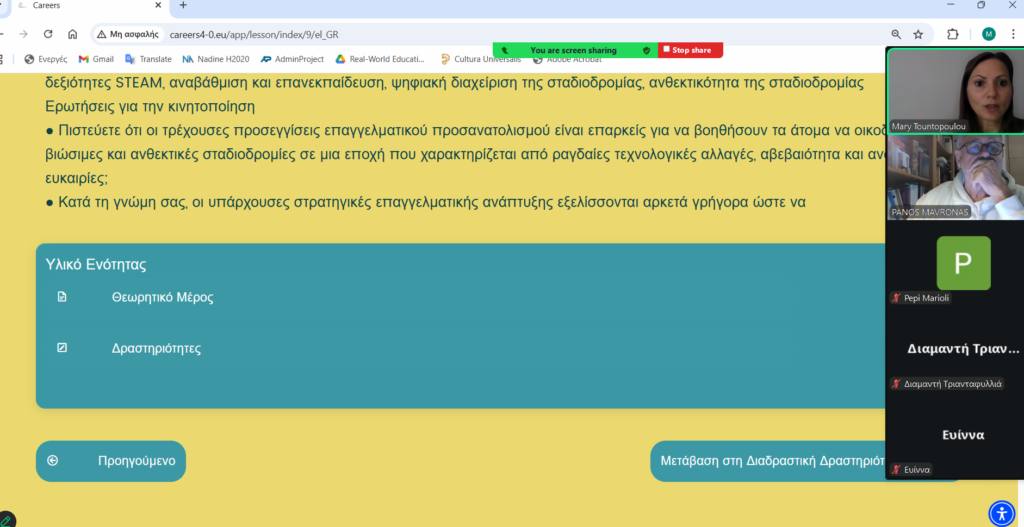1024x527 pixels.
Task: Open the Translate bookmark
Action: 148,59
